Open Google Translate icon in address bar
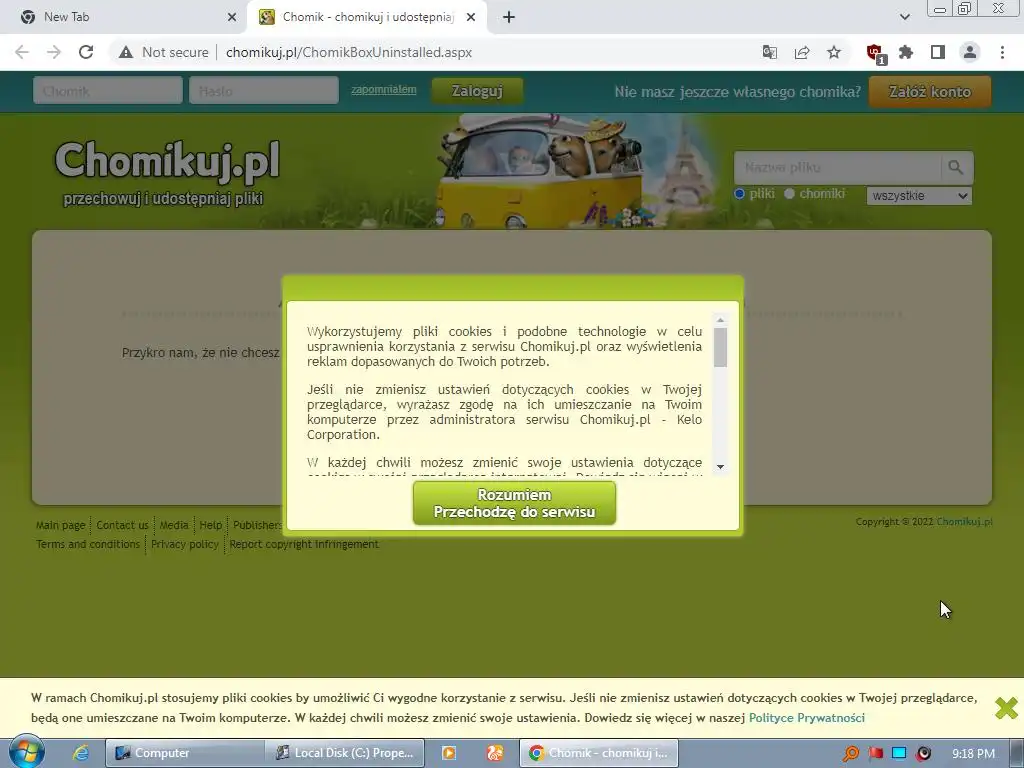Viewport: 1024px width, 768px height. click(770, 52)
